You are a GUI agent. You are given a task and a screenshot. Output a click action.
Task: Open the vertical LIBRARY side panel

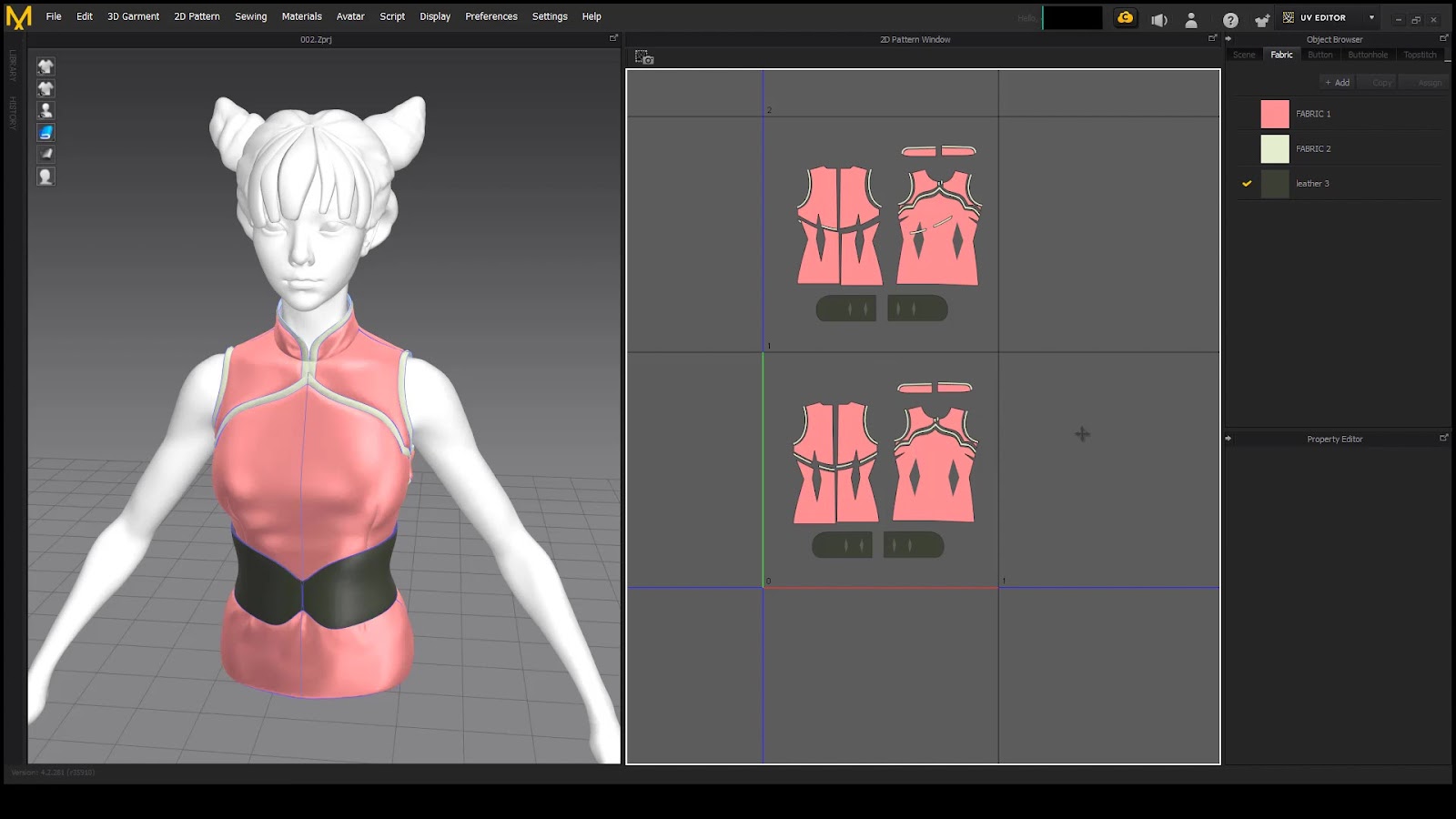13,66
